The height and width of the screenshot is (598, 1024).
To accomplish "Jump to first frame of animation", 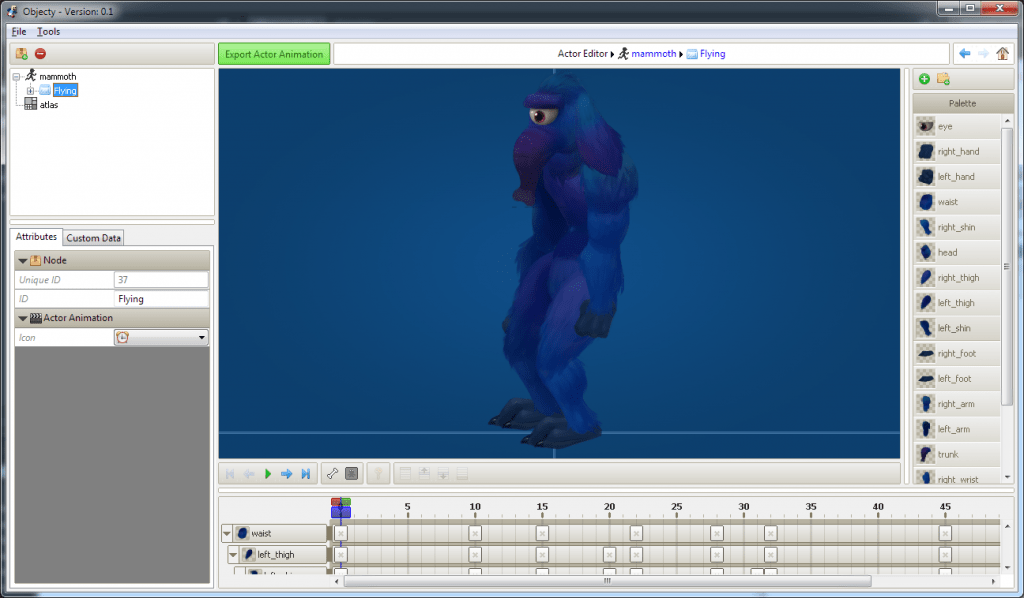I will tap(230, 474).
